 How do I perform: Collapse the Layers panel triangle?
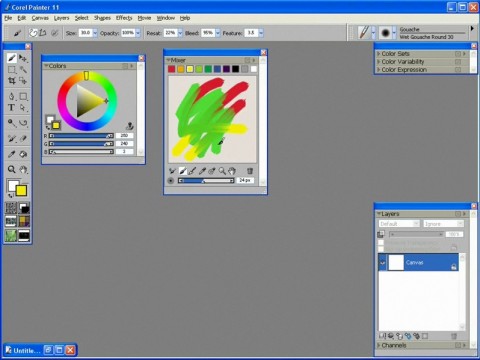pos(379,214)
